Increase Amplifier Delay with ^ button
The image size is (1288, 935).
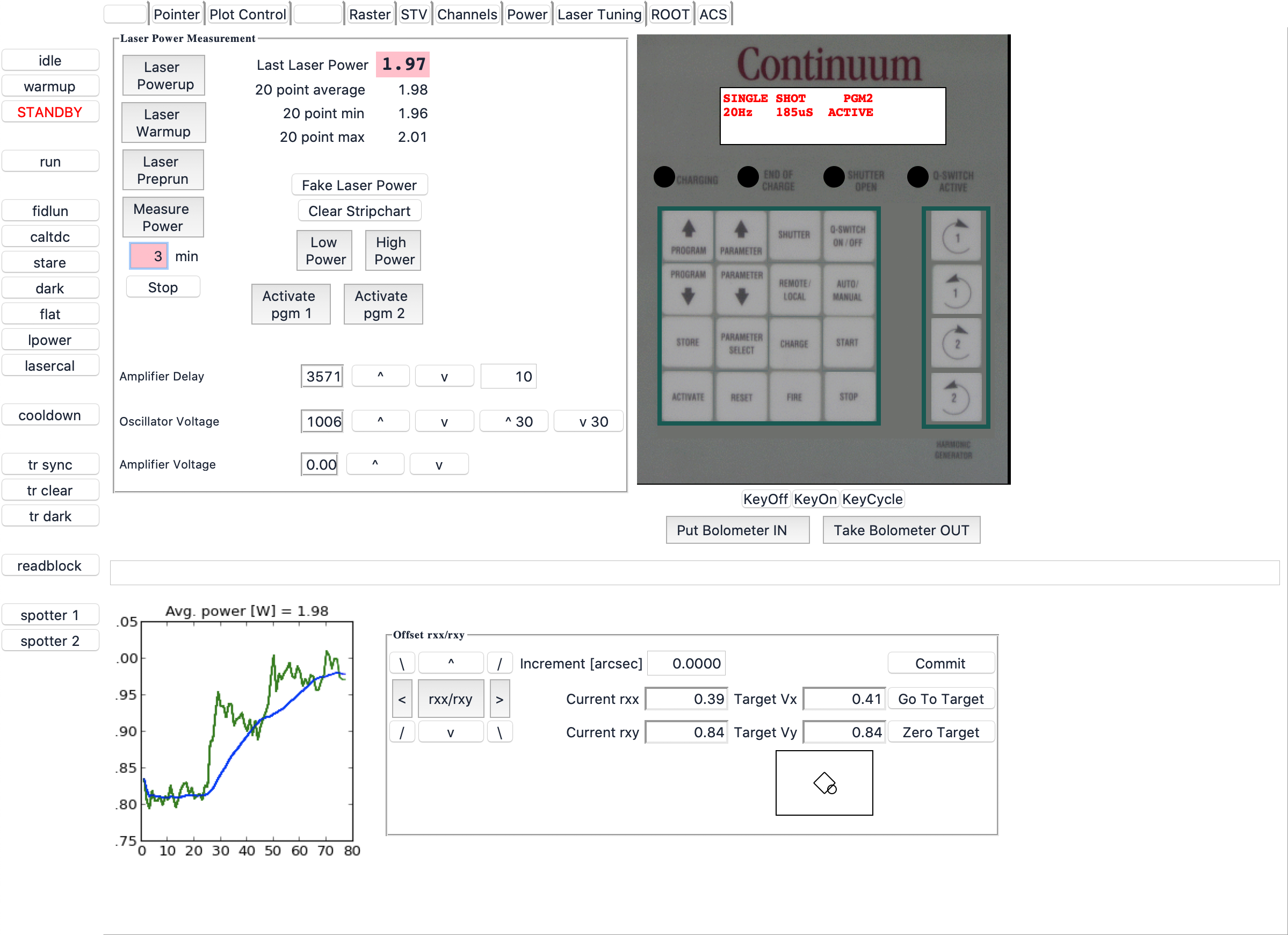(x=380, y=376)
